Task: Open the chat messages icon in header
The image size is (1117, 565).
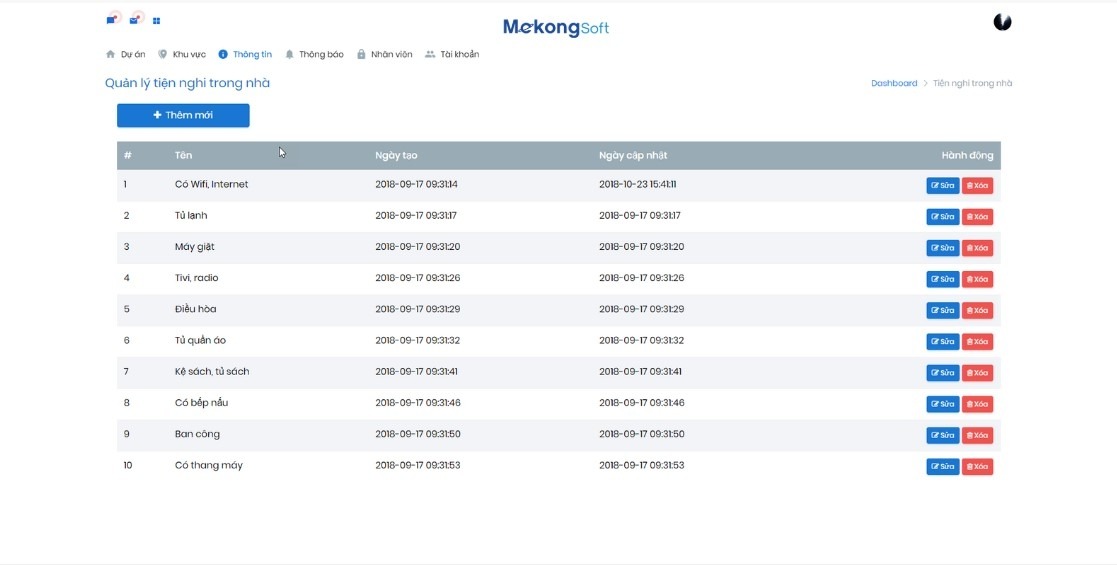Action: [x=113, y=19]
